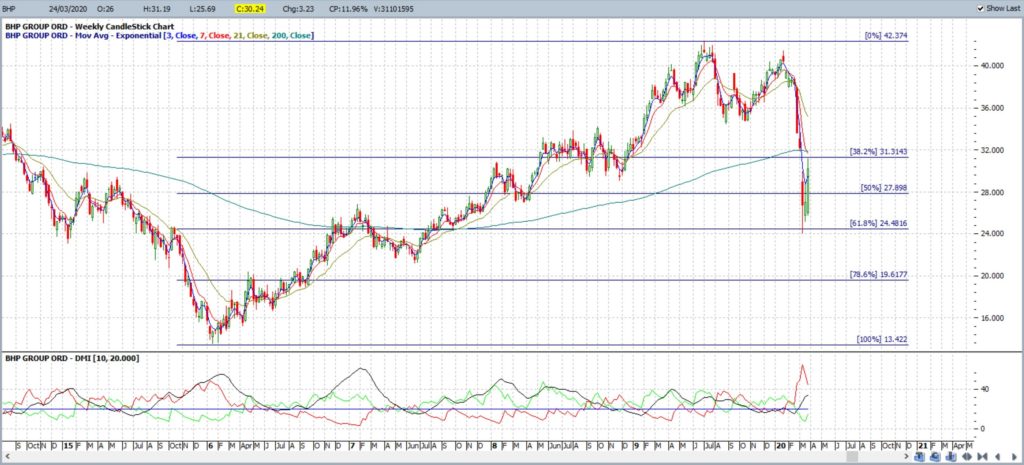Click the [38.2%] 31.3143 Fibonacci label
Viewport: 1024px width, 465px height.
[878, 152]
